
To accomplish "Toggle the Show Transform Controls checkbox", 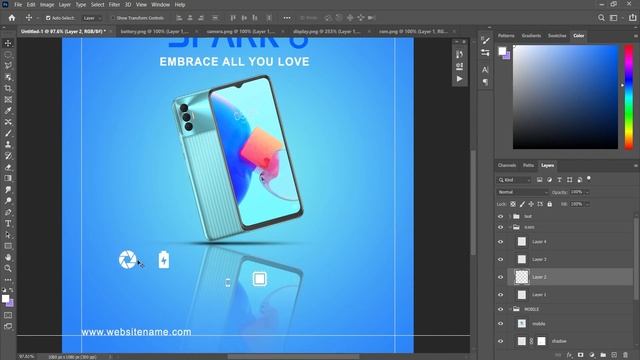I will 113,18.
